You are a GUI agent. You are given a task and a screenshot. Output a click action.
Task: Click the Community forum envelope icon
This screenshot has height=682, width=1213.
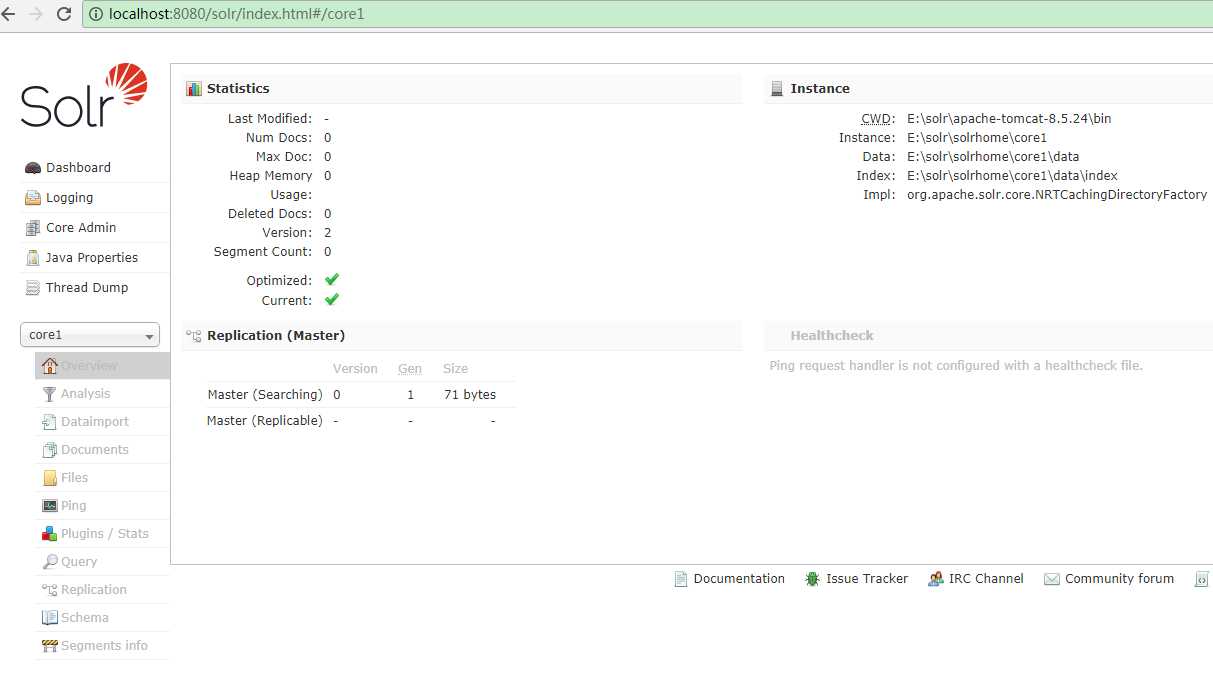tap(1052, 579)
